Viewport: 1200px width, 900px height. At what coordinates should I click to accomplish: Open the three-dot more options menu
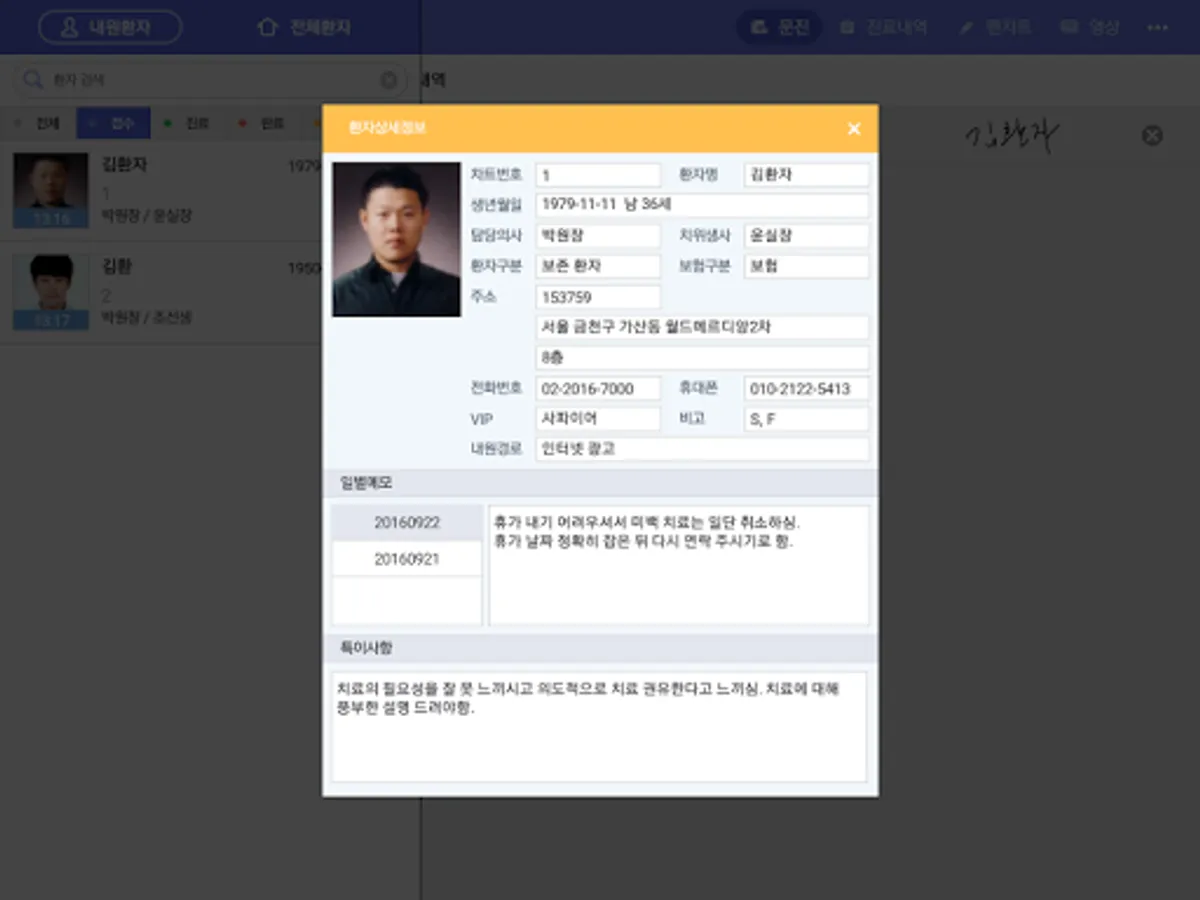click(x=1158, y=27)
